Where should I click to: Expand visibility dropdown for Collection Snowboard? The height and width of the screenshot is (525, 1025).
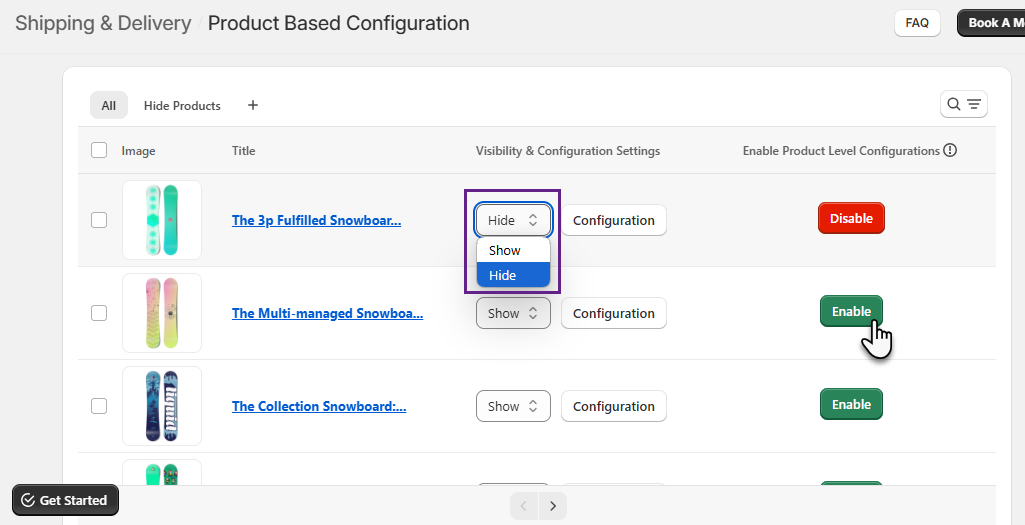[x=513, y=406]
